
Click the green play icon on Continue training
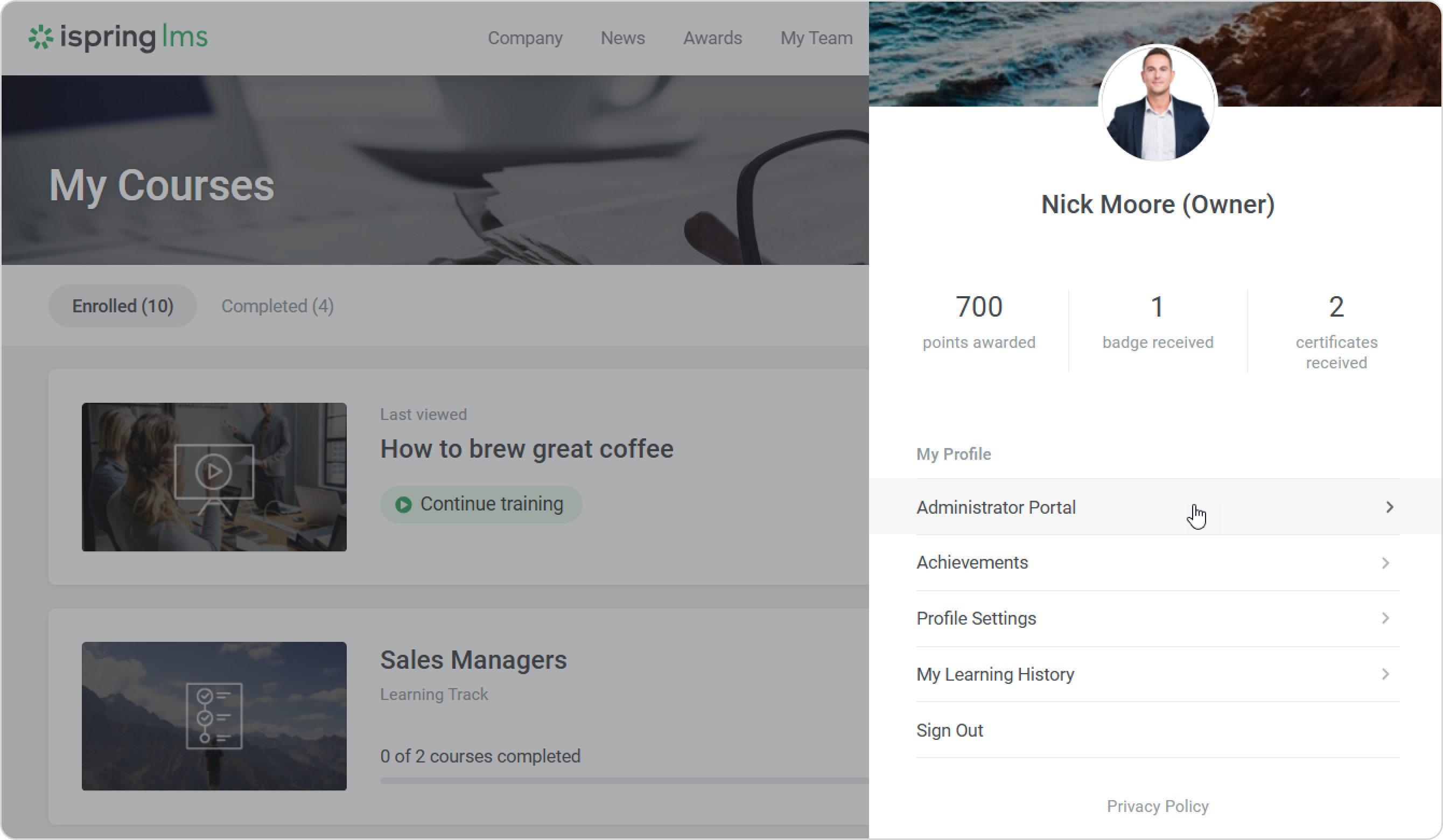click(x=403, y=505)
